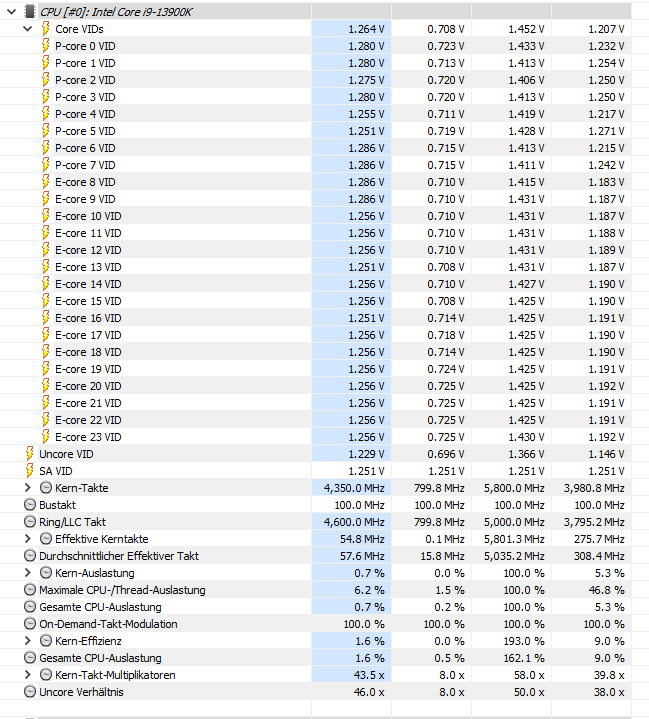Expand the Kern-Takt-Multiplikatoren group
The height and width of the screenshot is (719, 649).
28,675
